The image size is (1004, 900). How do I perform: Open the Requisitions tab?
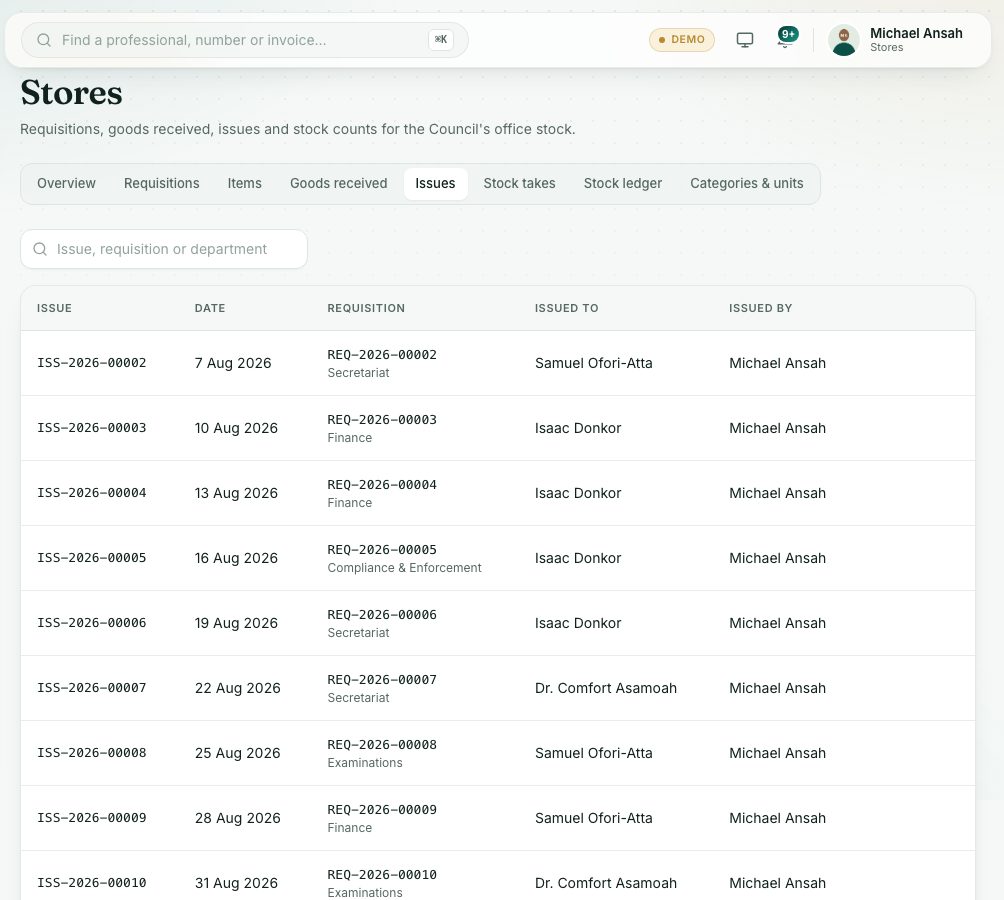click(x=161, y=184)
